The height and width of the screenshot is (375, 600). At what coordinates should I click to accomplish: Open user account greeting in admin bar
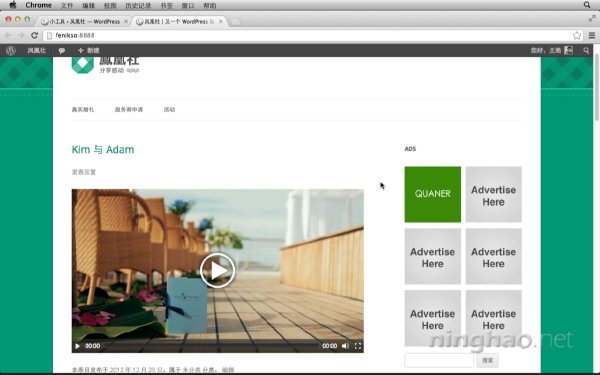tap(551, 50)
